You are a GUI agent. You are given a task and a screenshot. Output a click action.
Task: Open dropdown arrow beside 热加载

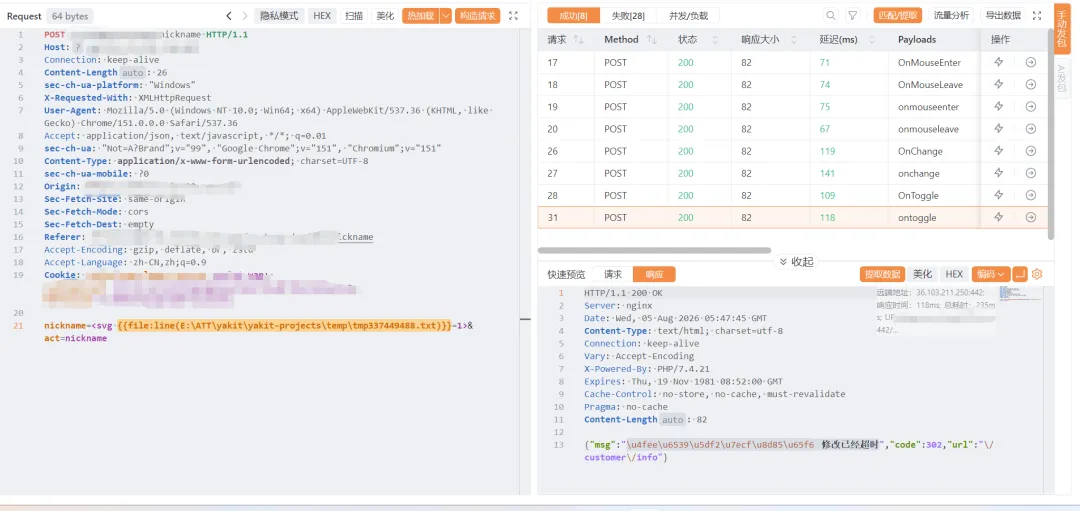point(446,16)
